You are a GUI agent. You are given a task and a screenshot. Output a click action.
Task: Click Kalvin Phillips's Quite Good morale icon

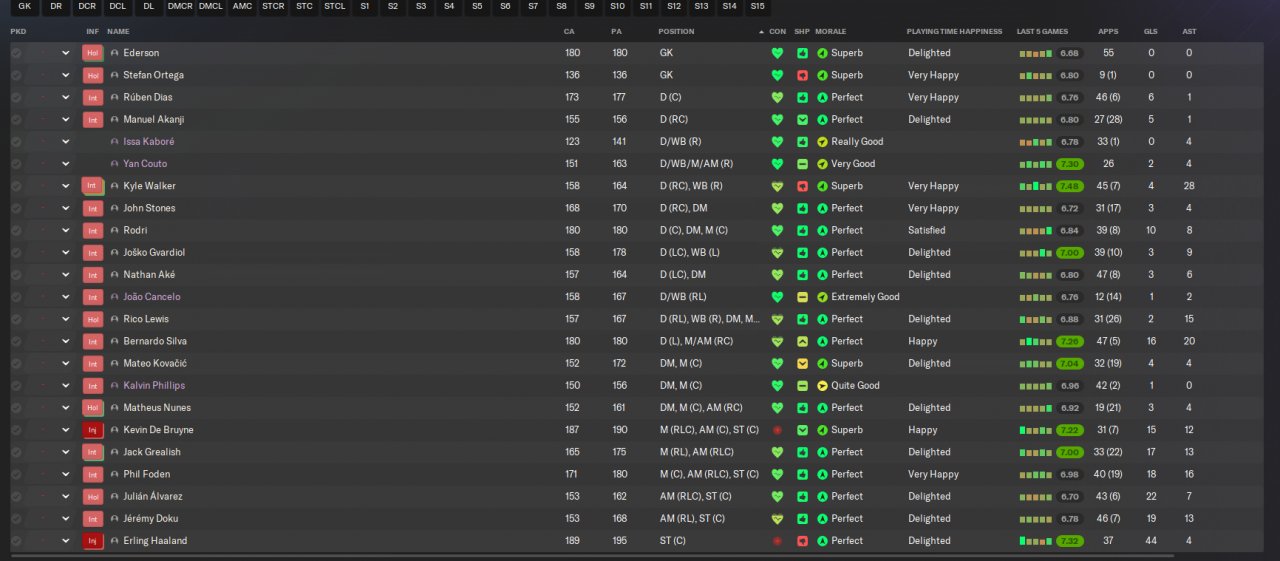coord(822,385)
